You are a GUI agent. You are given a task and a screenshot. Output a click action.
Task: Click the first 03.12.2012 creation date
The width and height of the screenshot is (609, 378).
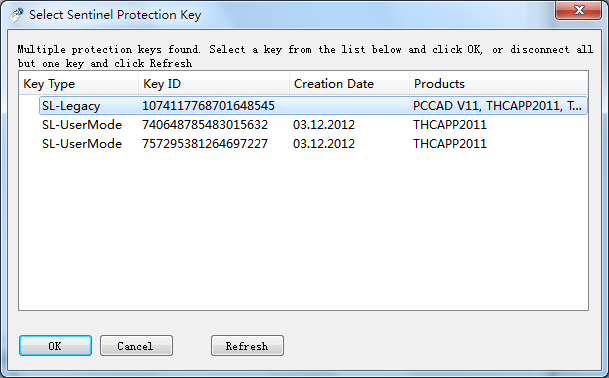pos(324,125)
